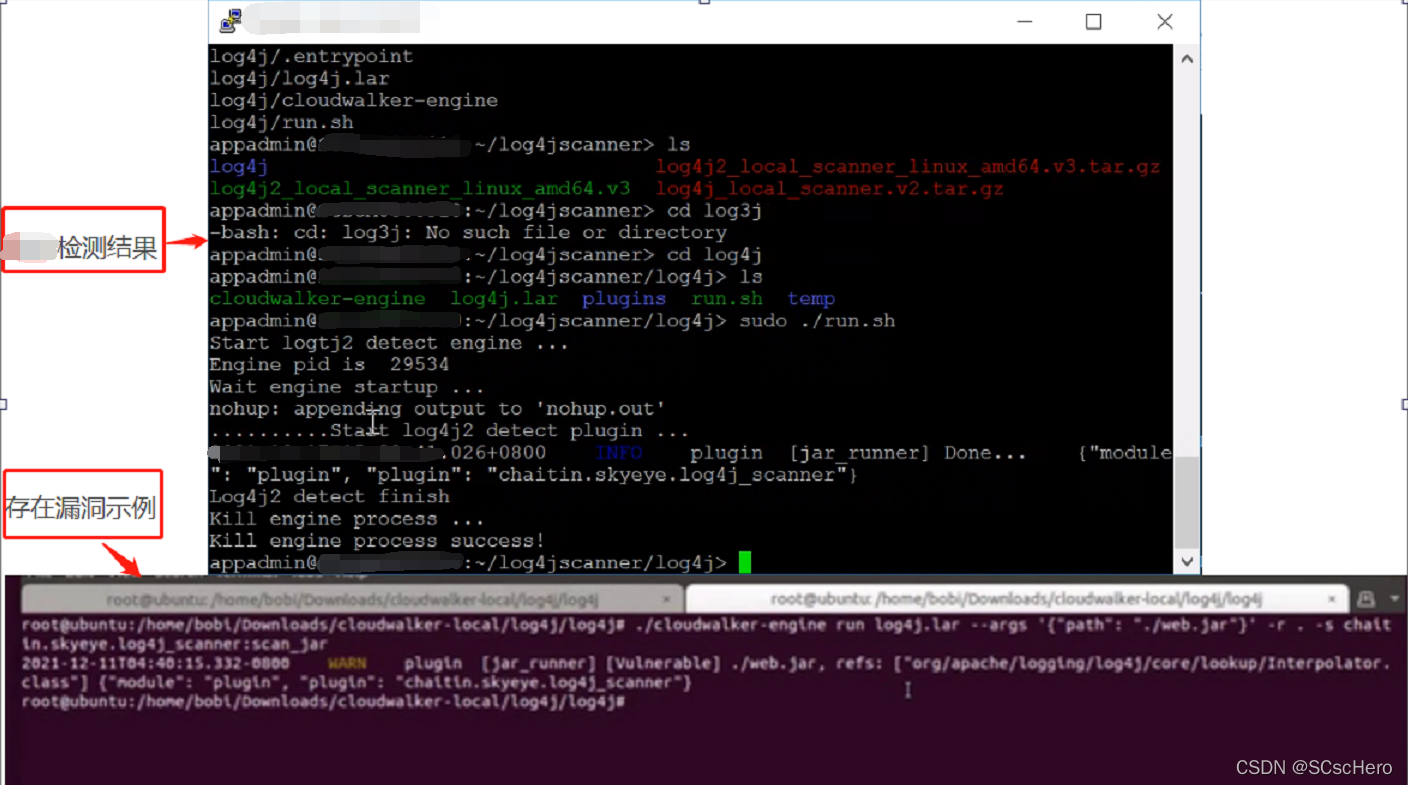This screenshot has height=785, width=1408.
Task: Maximize the PuTTY terminal window
Action: pos(1093,22)
